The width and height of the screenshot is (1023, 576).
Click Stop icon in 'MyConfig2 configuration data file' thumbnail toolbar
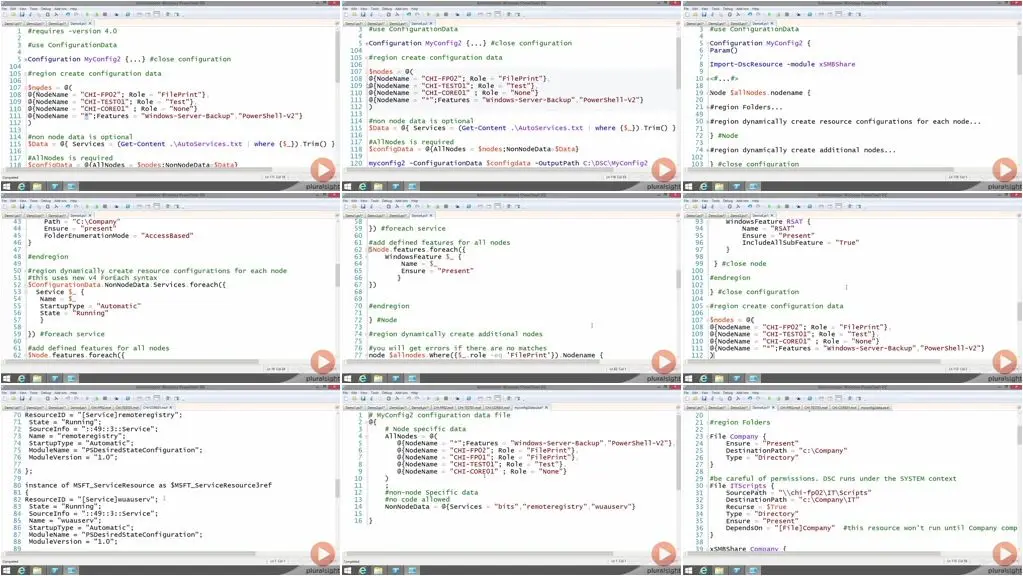(x=446, y=398)
